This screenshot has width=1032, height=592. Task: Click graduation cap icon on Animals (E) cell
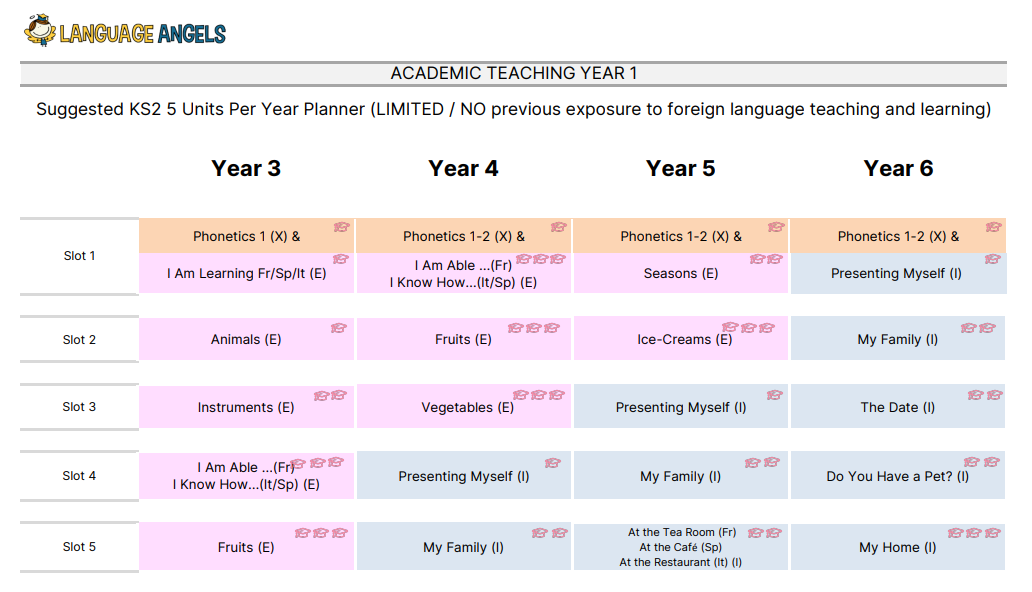(x=338, y=327)
